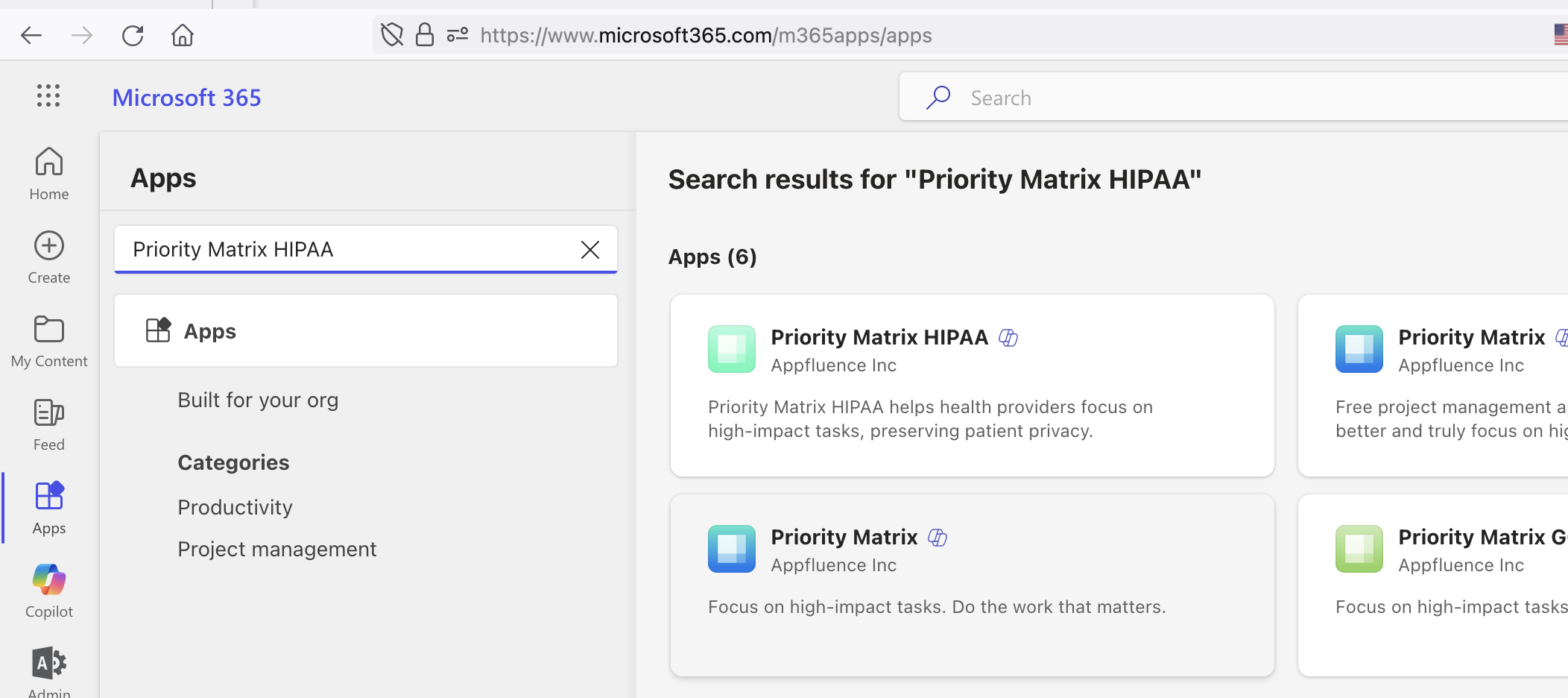Filter by Project management category
1568x698 pixels.
pyautogui.click(x=276, y=550)
